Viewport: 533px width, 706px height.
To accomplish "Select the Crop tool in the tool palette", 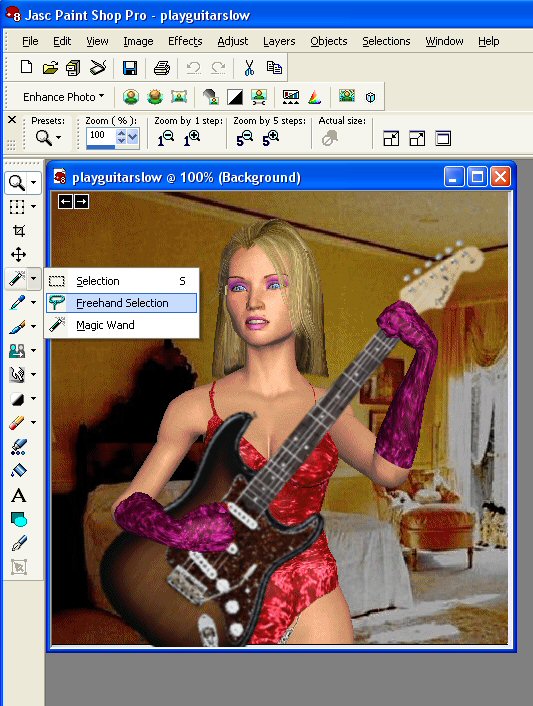I will [18, 231].
